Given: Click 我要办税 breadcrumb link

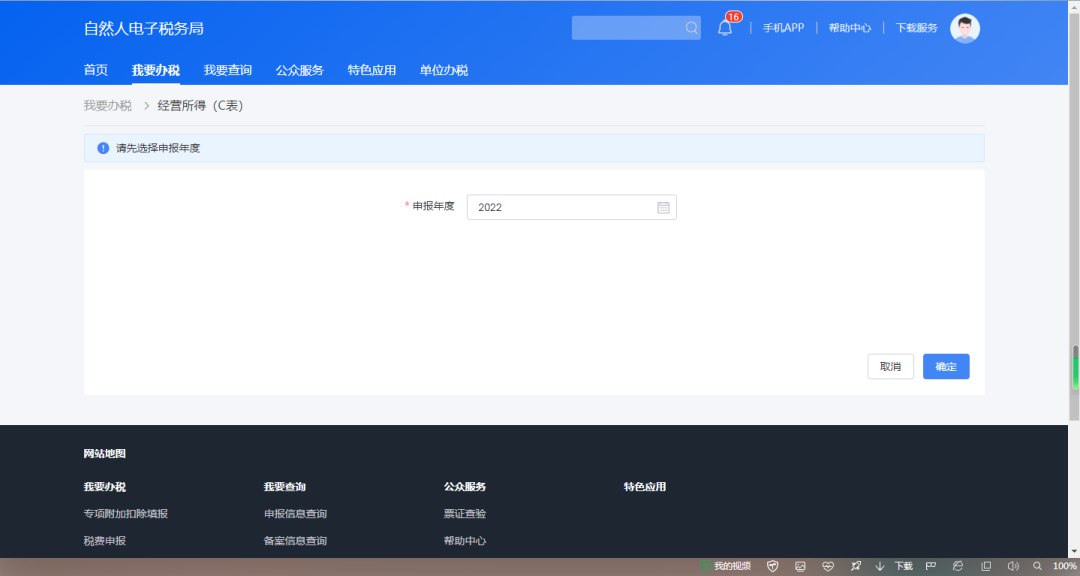Looking at the screenshot, I should pyautogui.click(x=107, y=105).
